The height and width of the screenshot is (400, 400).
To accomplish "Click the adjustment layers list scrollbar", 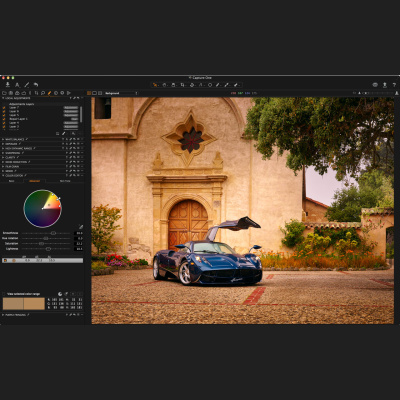I will (x=81, y=113).
